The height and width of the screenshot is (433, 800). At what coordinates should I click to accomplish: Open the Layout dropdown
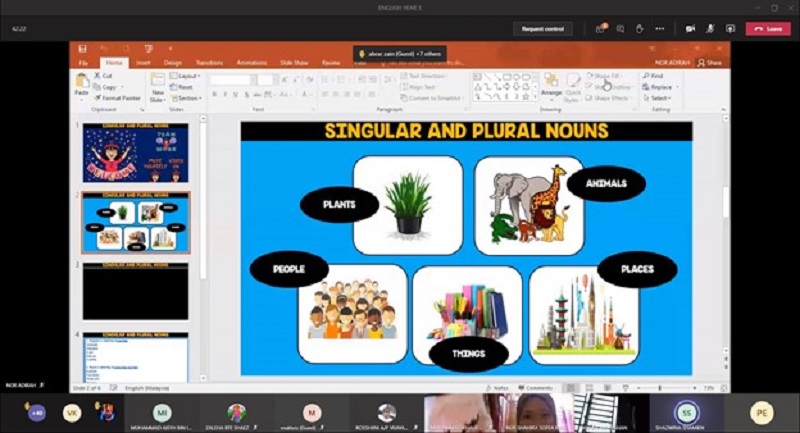185,75
